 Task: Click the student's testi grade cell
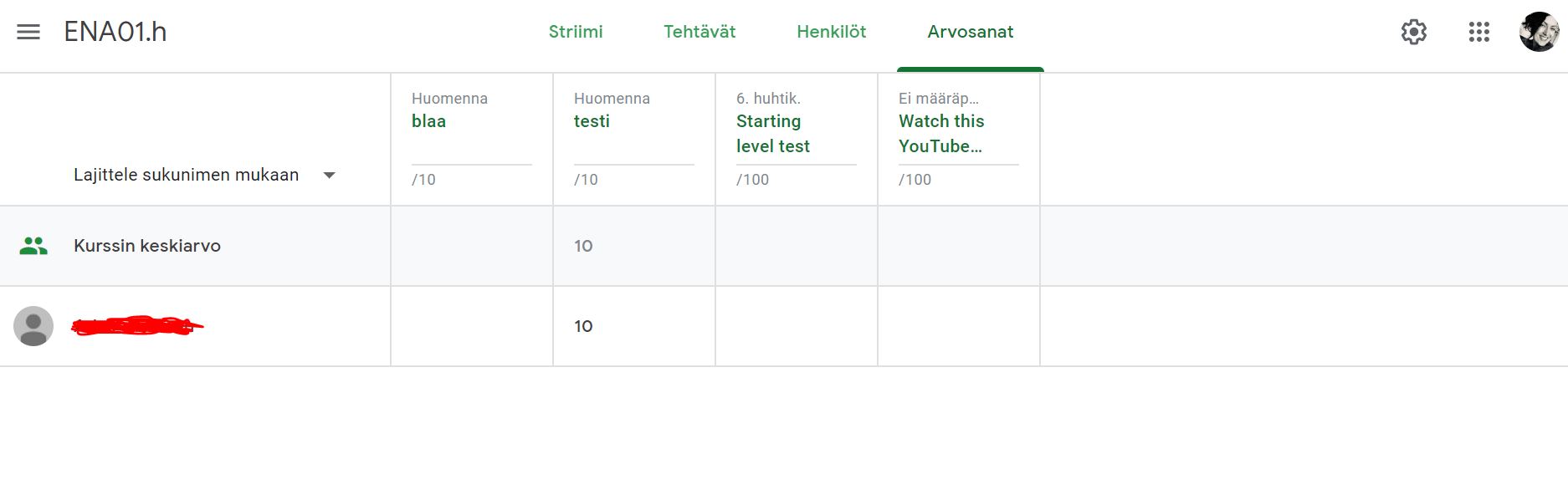(633, 326)
